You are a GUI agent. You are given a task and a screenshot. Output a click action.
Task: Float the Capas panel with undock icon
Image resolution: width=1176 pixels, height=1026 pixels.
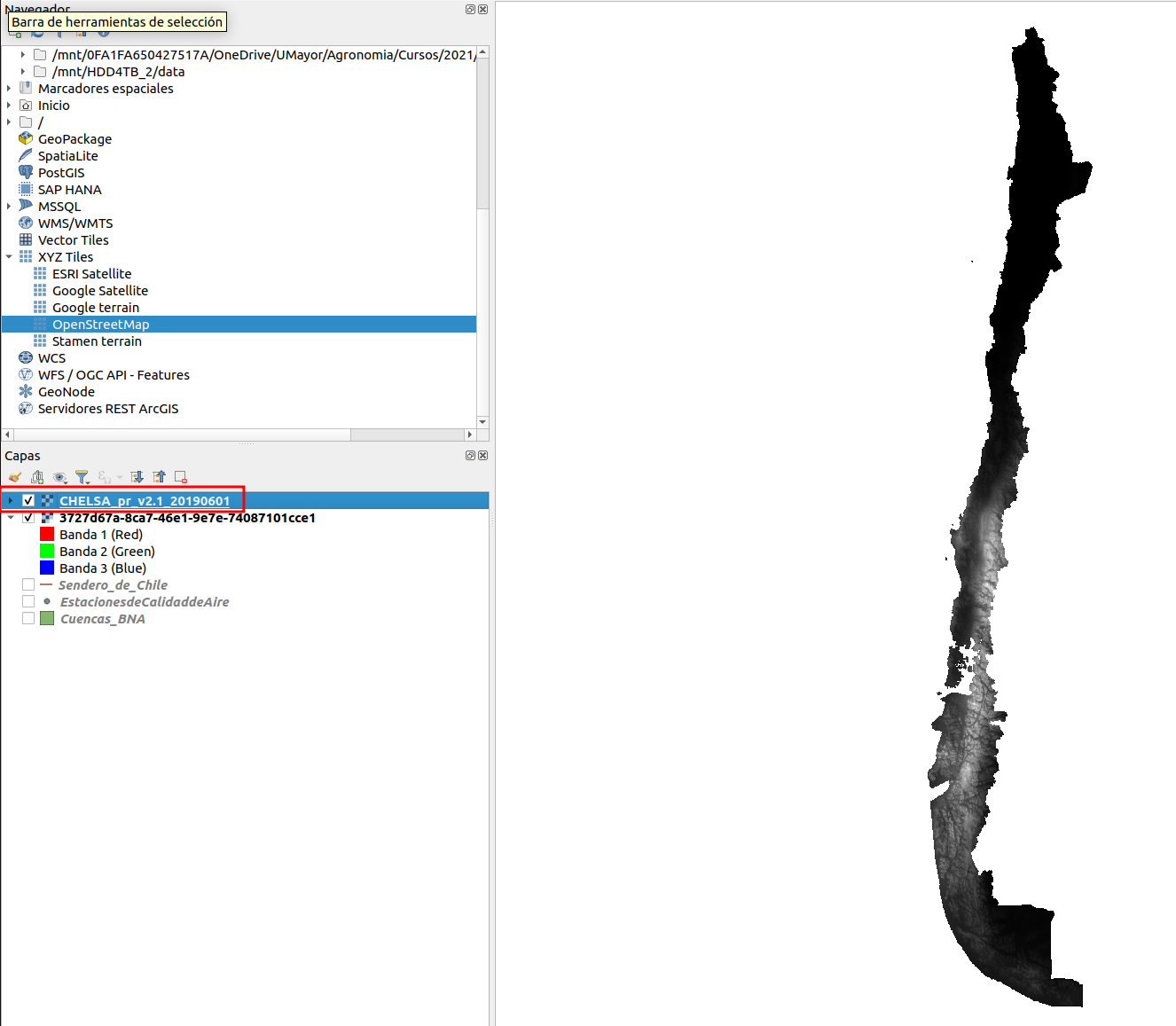(x=470, y=455)
